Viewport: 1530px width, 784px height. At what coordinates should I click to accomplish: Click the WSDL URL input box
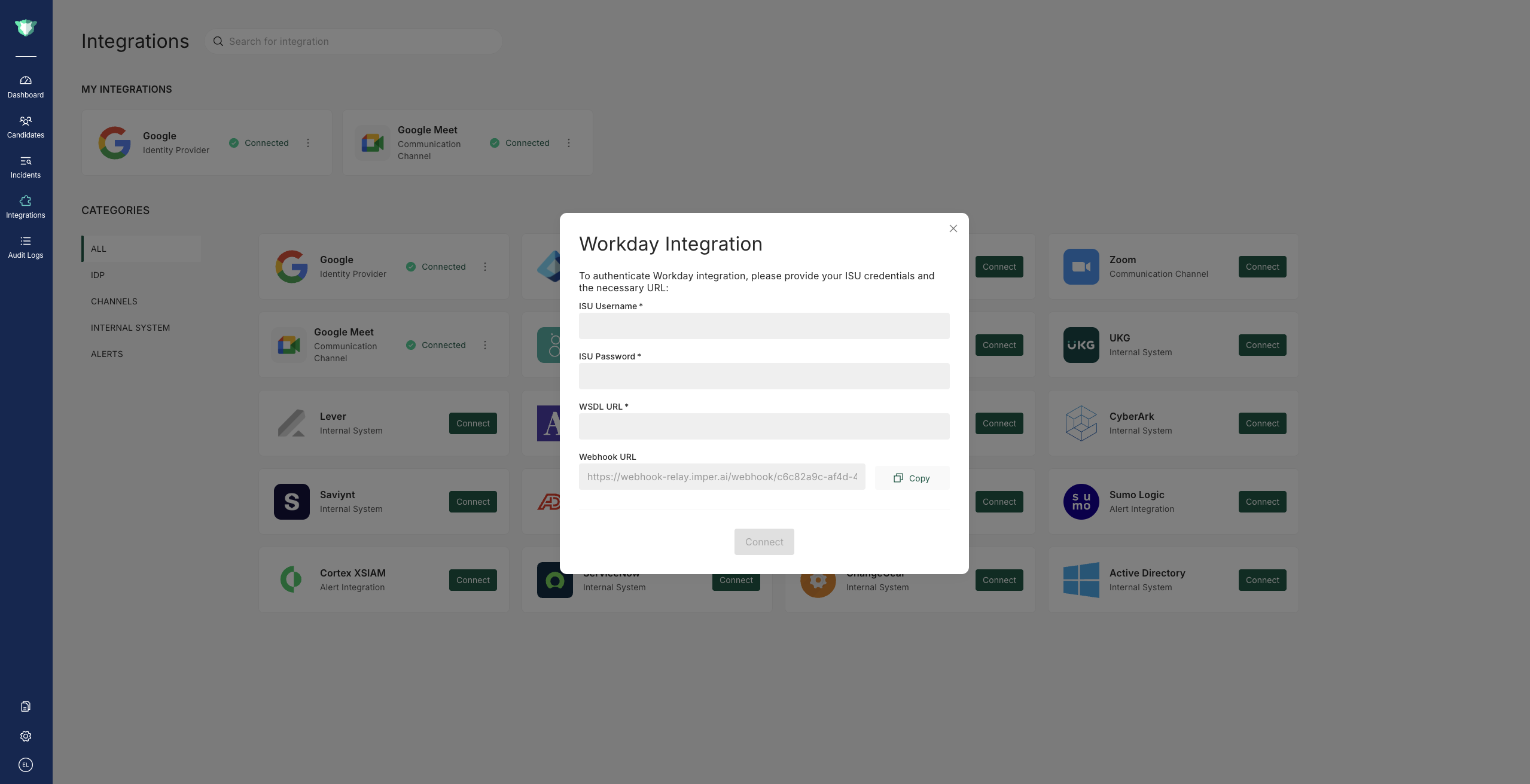764,426
